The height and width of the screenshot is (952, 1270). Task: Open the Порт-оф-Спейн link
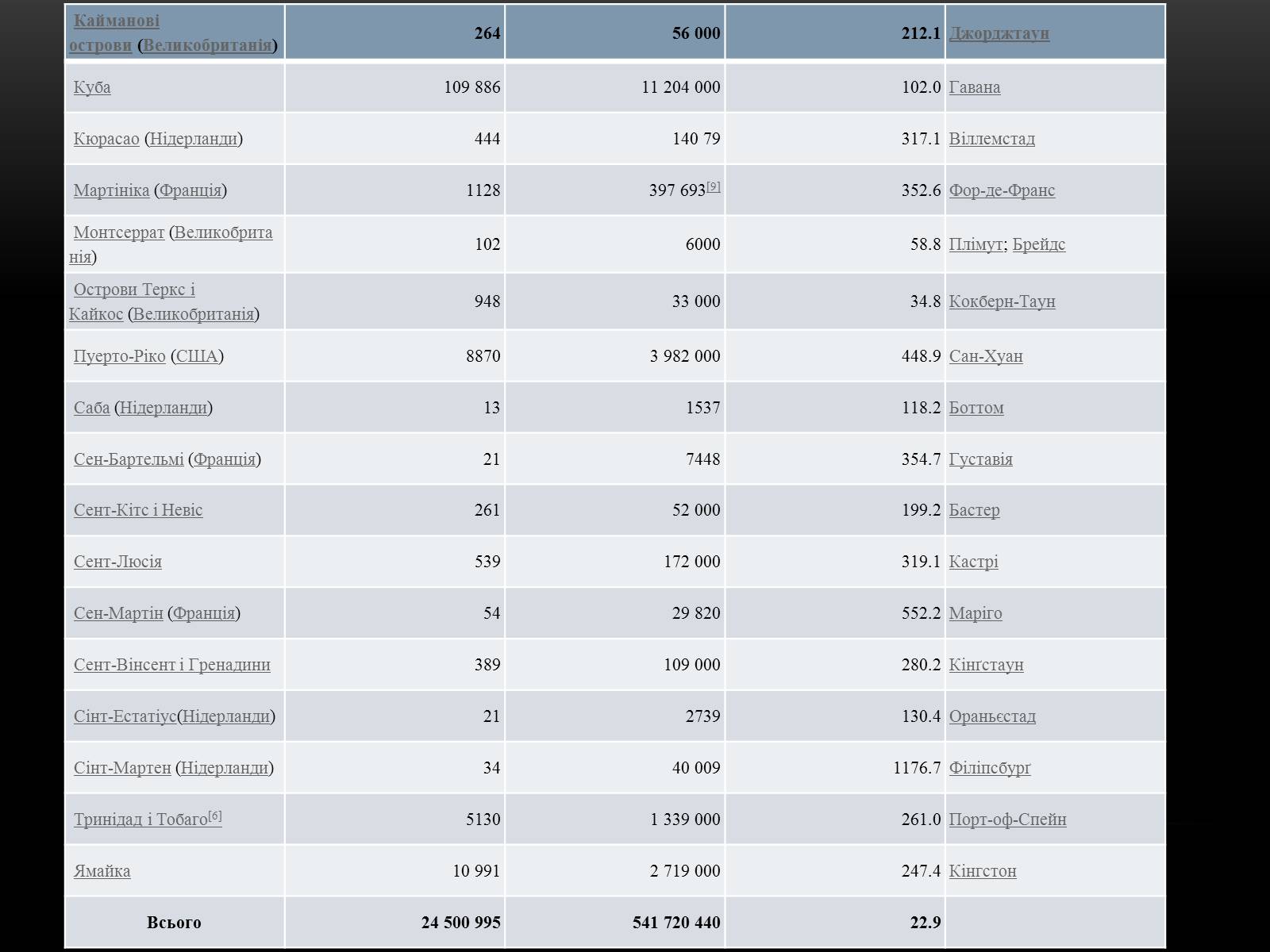coord(1007,820)
